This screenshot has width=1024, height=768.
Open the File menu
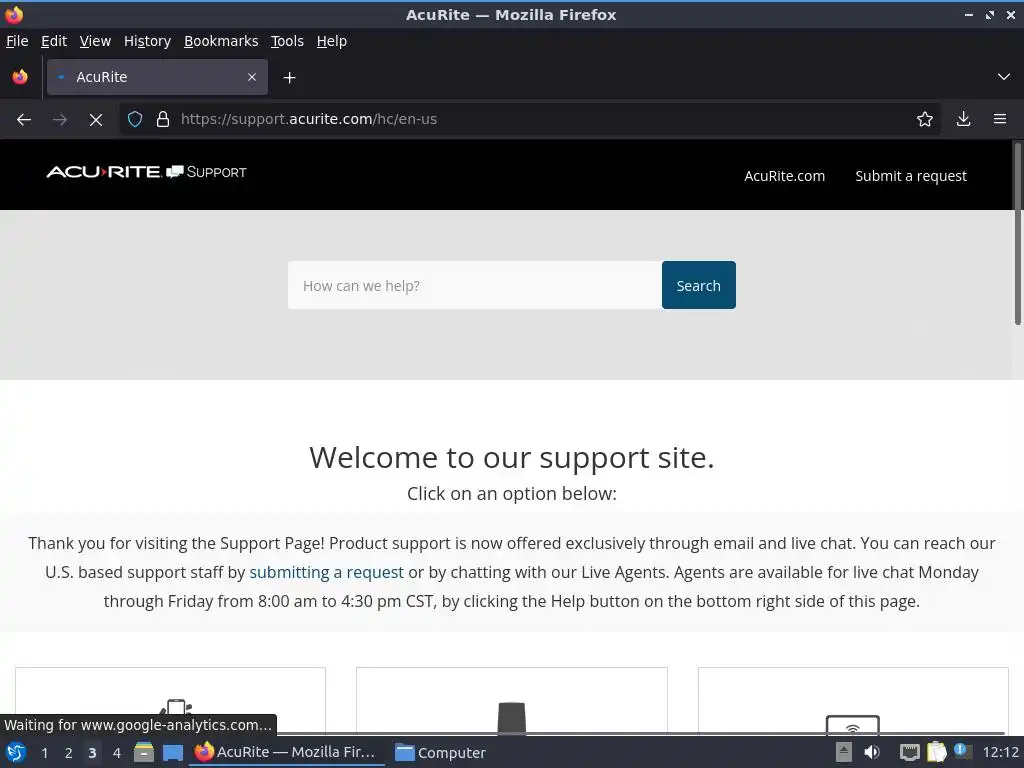click(x=17, y=41)
